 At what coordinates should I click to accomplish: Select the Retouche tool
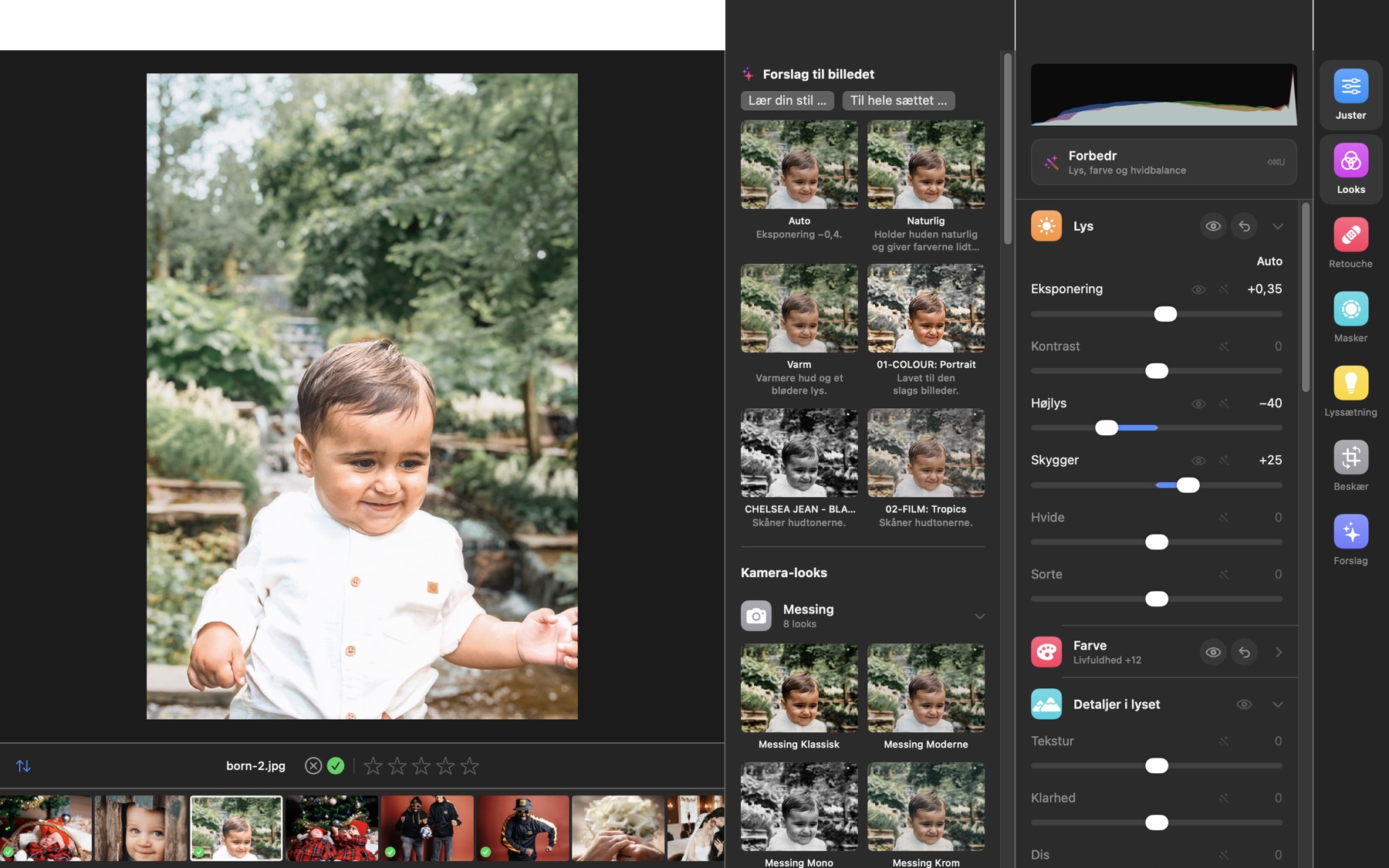click(x=1350, y=243)
